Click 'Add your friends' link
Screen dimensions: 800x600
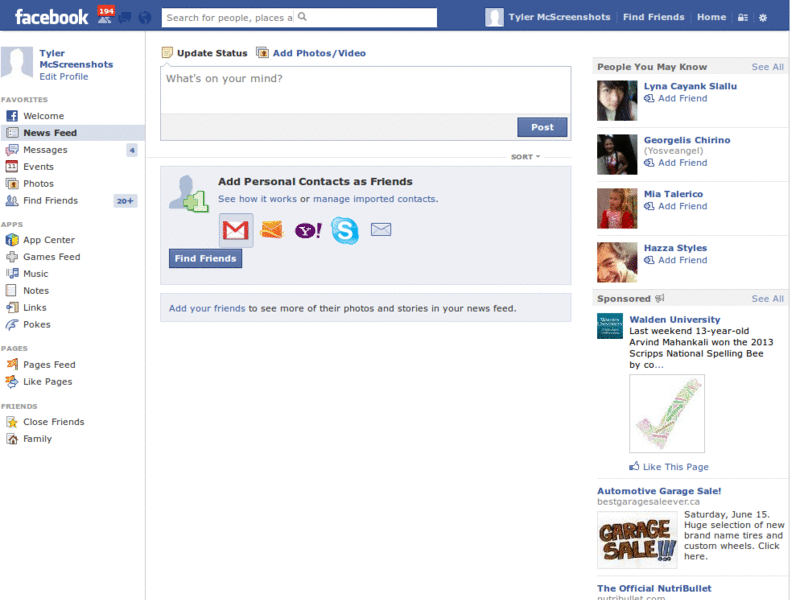[207, 308]
